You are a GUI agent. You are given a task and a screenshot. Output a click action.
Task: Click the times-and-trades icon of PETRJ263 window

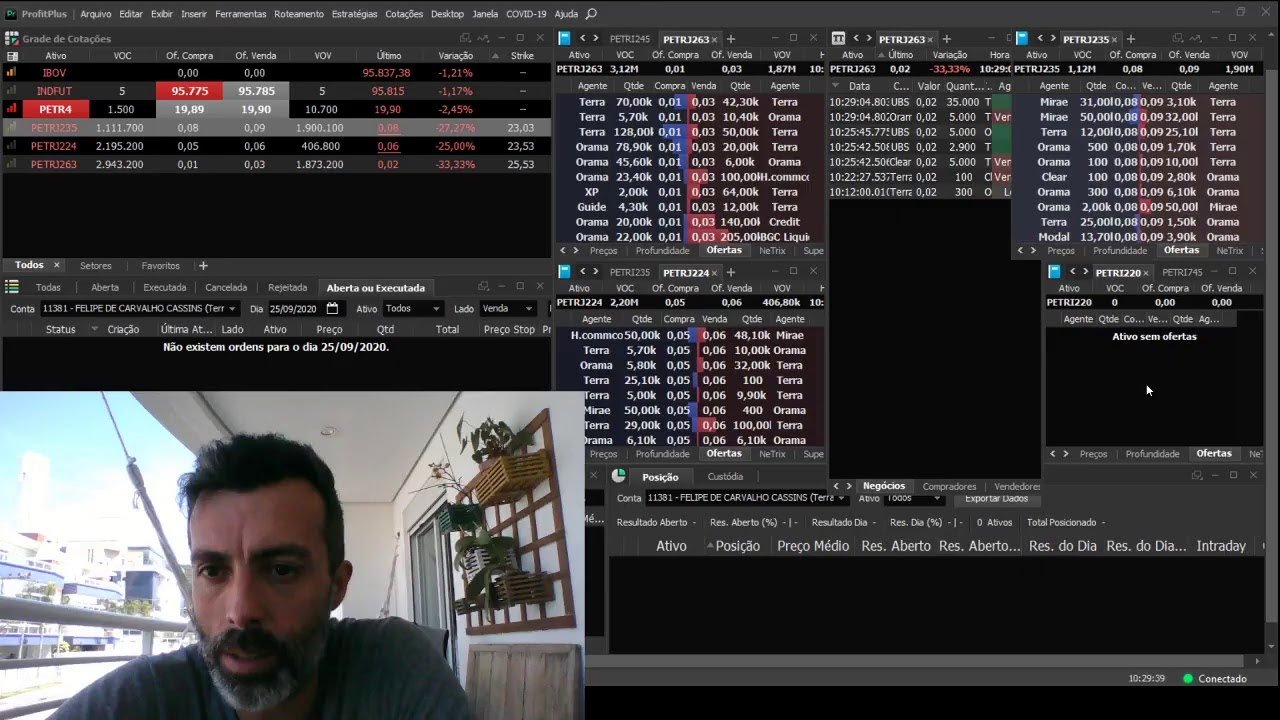pos(839,38)
